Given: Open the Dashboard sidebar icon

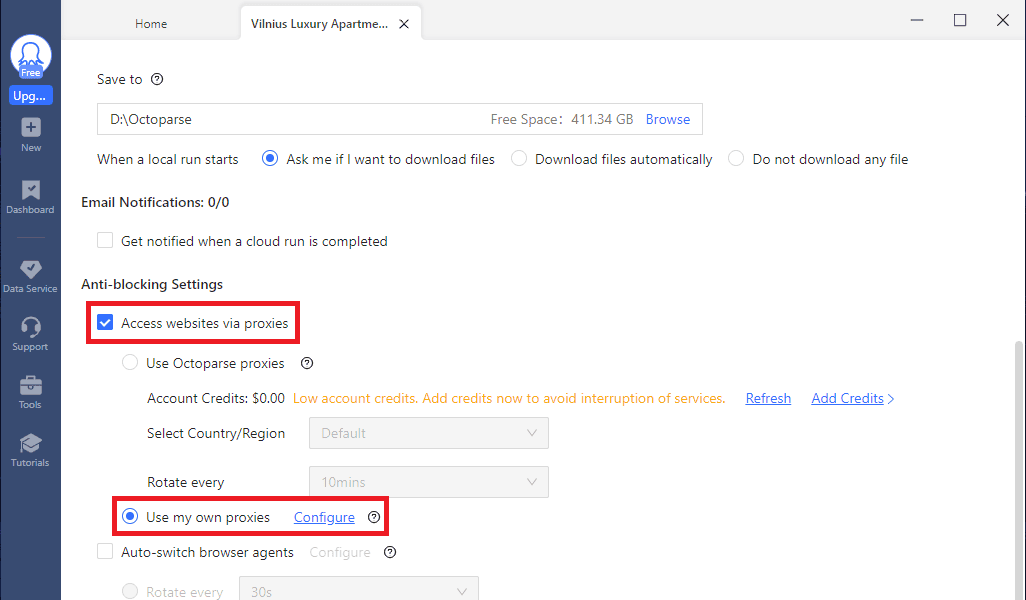Looking at the screenshot, I should (30, 190).
